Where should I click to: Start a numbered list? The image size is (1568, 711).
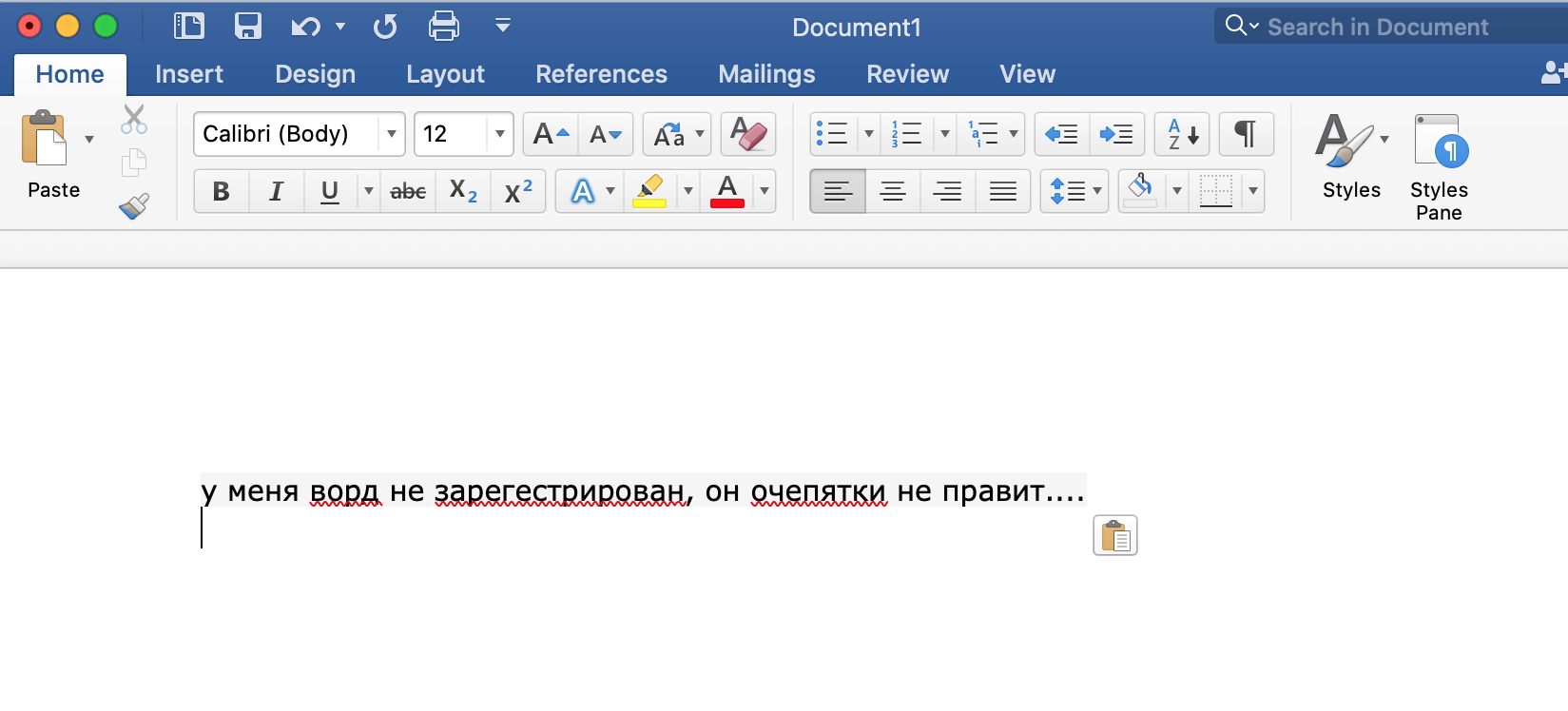(907, 134)
